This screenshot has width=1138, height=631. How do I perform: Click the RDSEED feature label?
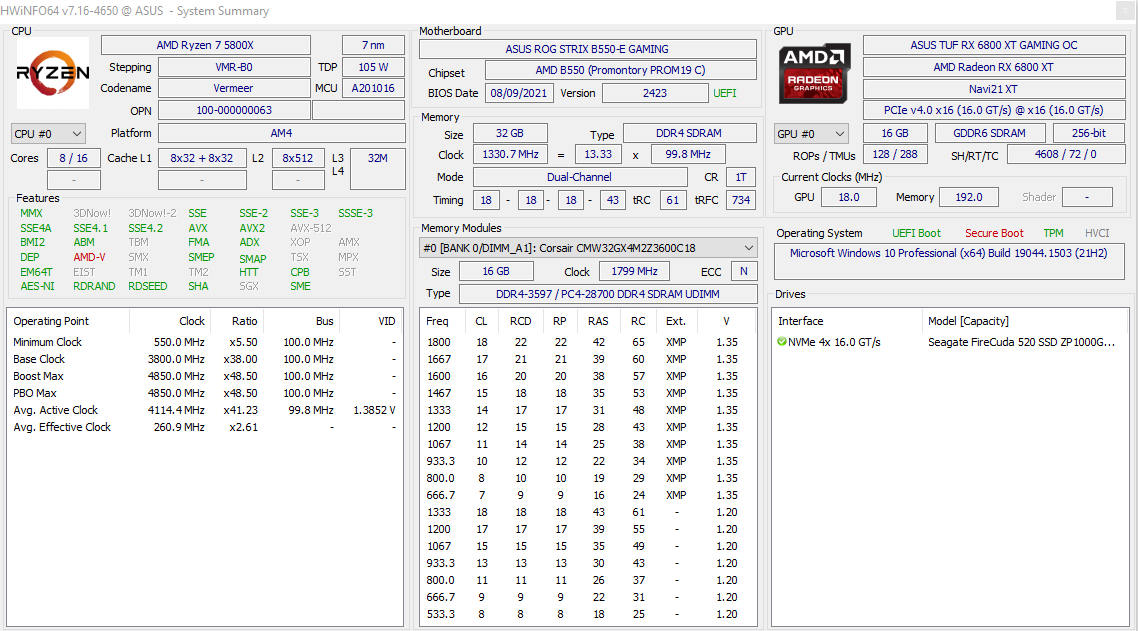click(x=147, y=286)
